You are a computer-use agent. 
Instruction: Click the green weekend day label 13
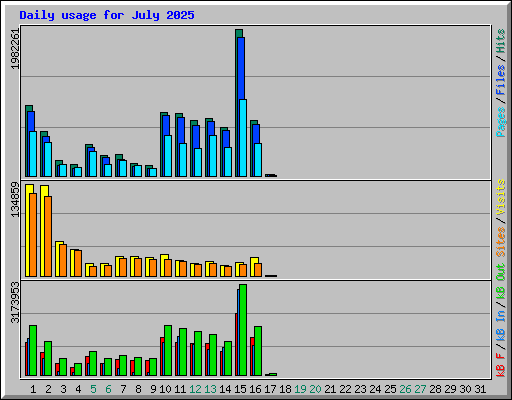click(210, 389)
